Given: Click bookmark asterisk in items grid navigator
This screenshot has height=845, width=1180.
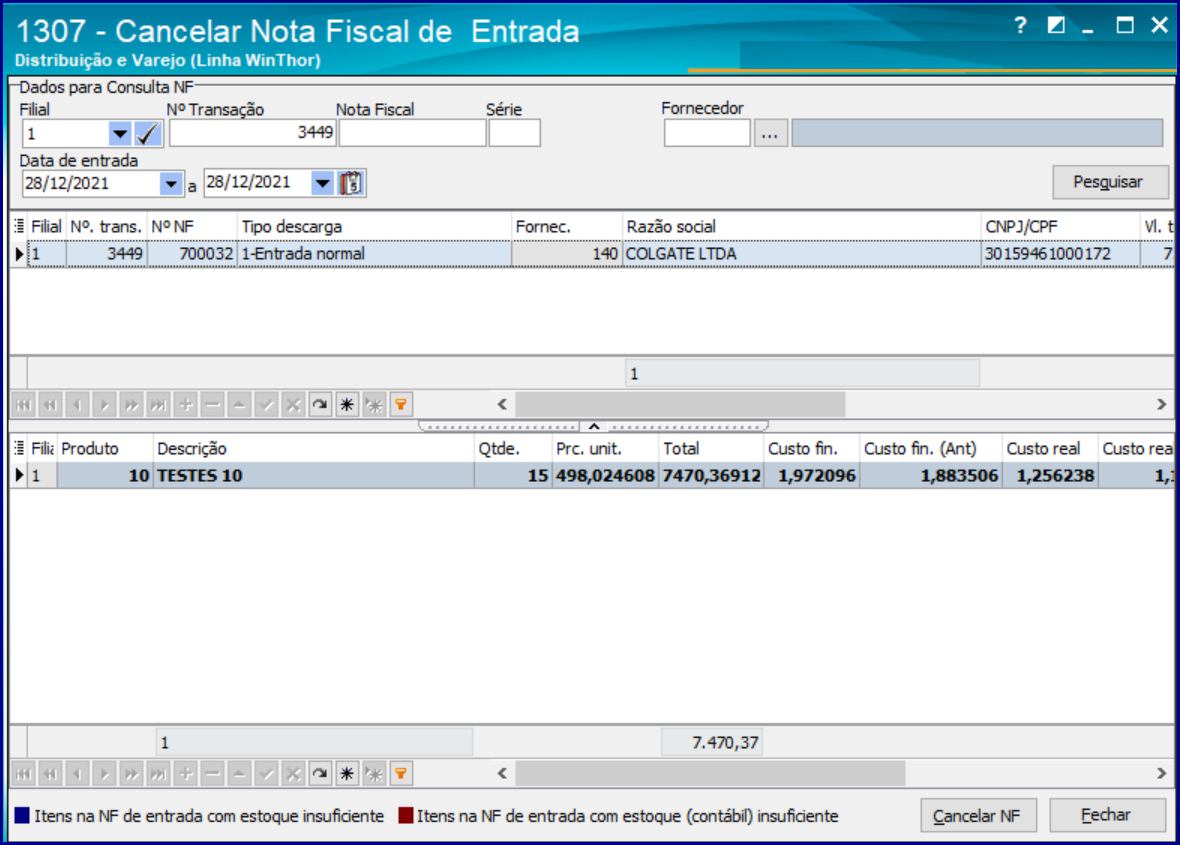Looking at the screenshot, I should pos(347,774).
